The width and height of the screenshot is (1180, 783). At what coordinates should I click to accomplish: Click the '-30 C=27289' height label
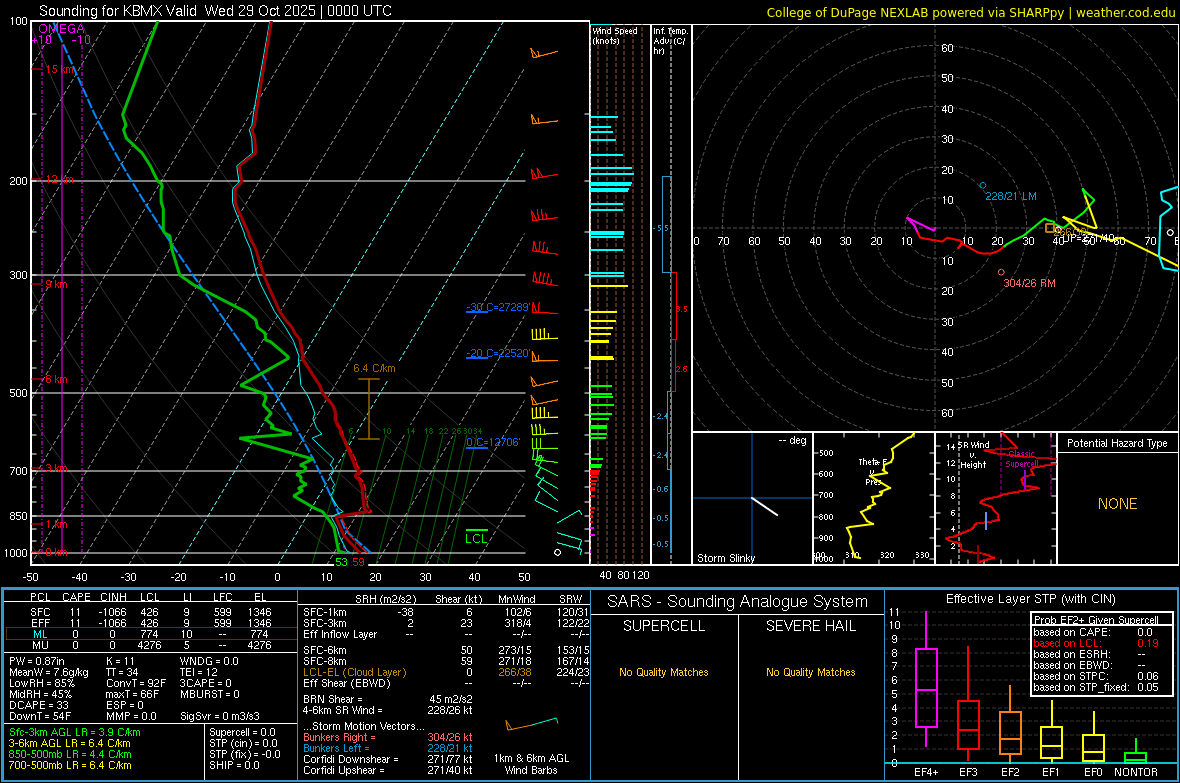click(x=498, y=307)
